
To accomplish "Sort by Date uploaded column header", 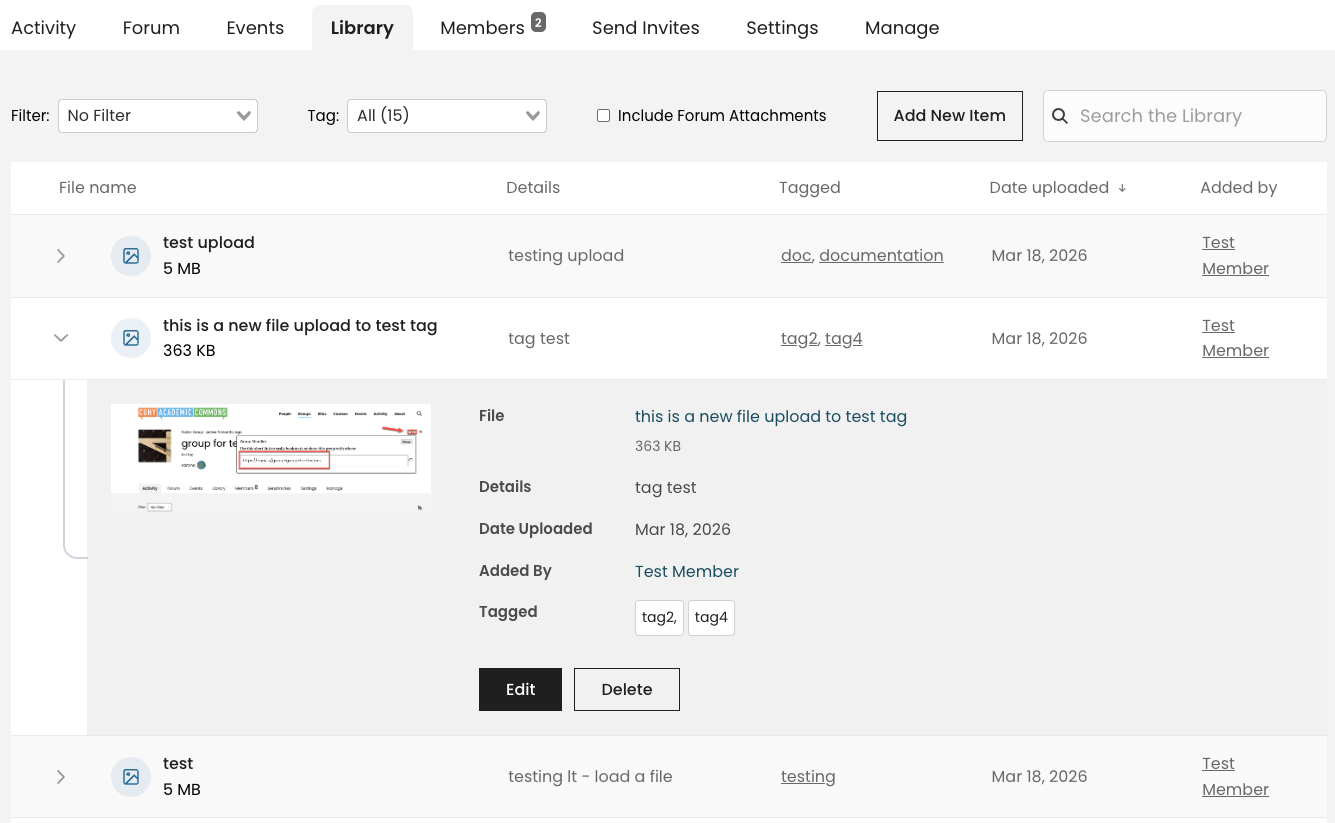I will [x=1049, y=188].
